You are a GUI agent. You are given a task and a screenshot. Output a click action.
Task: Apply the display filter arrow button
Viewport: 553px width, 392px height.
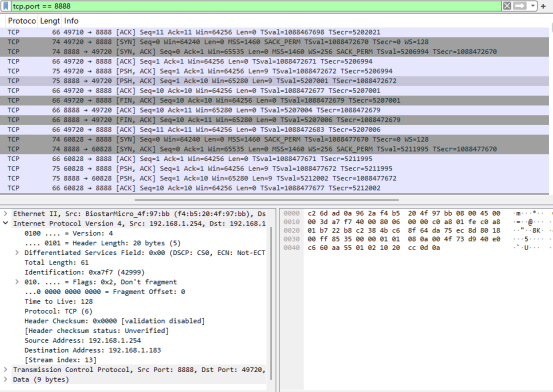[x=519, y=6]
